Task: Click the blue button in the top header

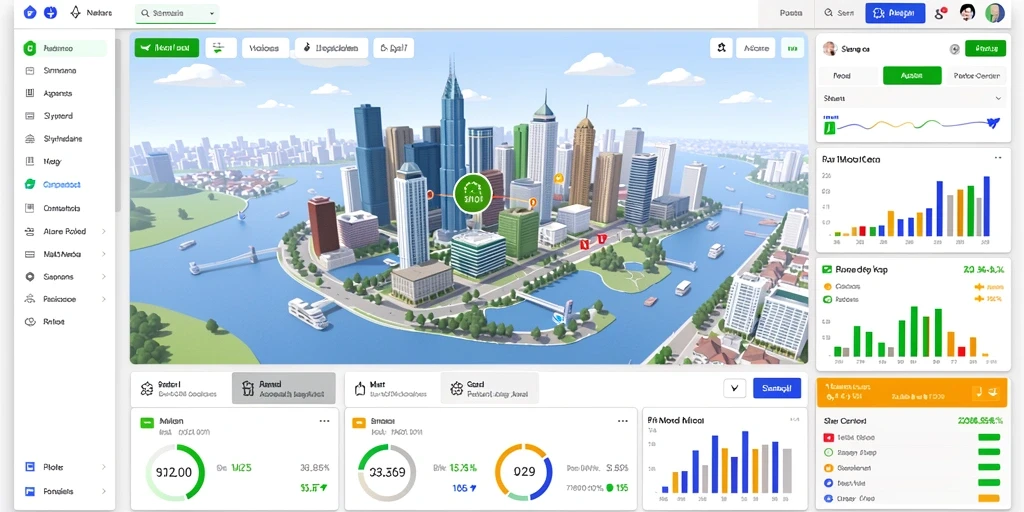Action: pos(895,12)
